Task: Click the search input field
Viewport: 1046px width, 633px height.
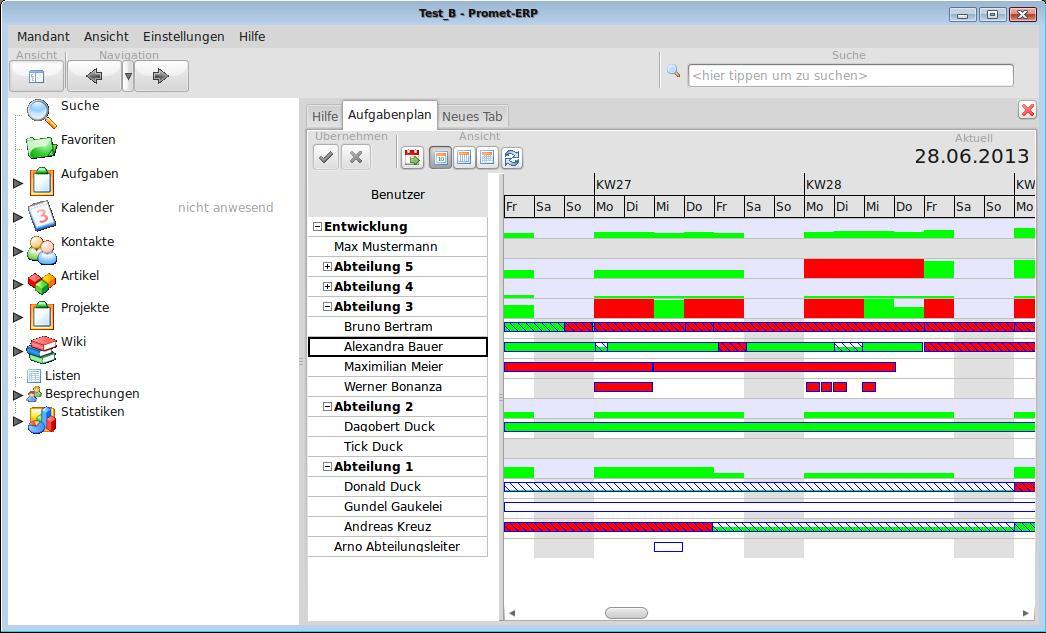Action: pos(851,75)
